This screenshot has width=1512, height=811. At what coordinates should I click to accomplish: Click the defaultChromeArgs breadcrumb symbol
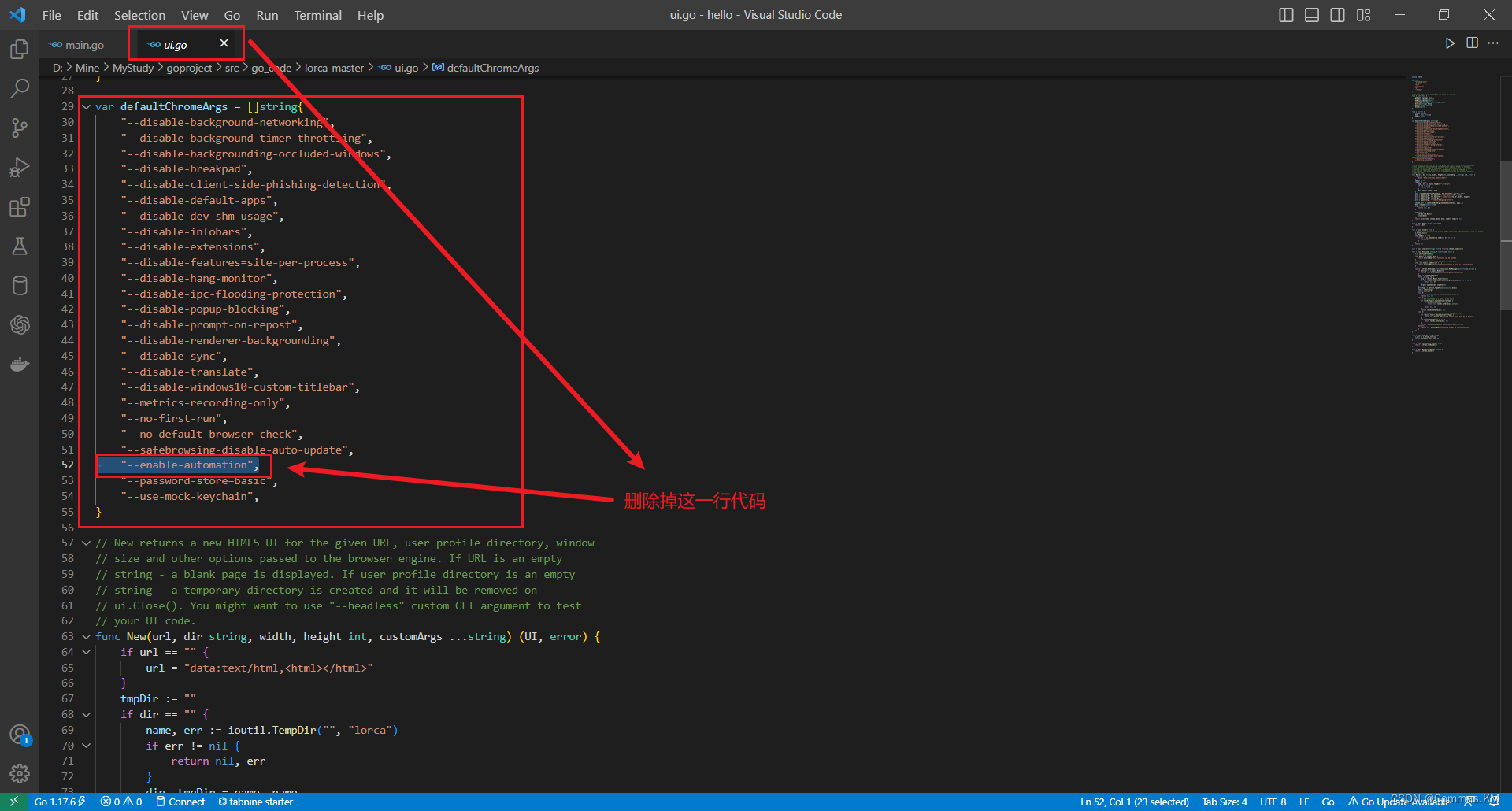coord(486,68)
